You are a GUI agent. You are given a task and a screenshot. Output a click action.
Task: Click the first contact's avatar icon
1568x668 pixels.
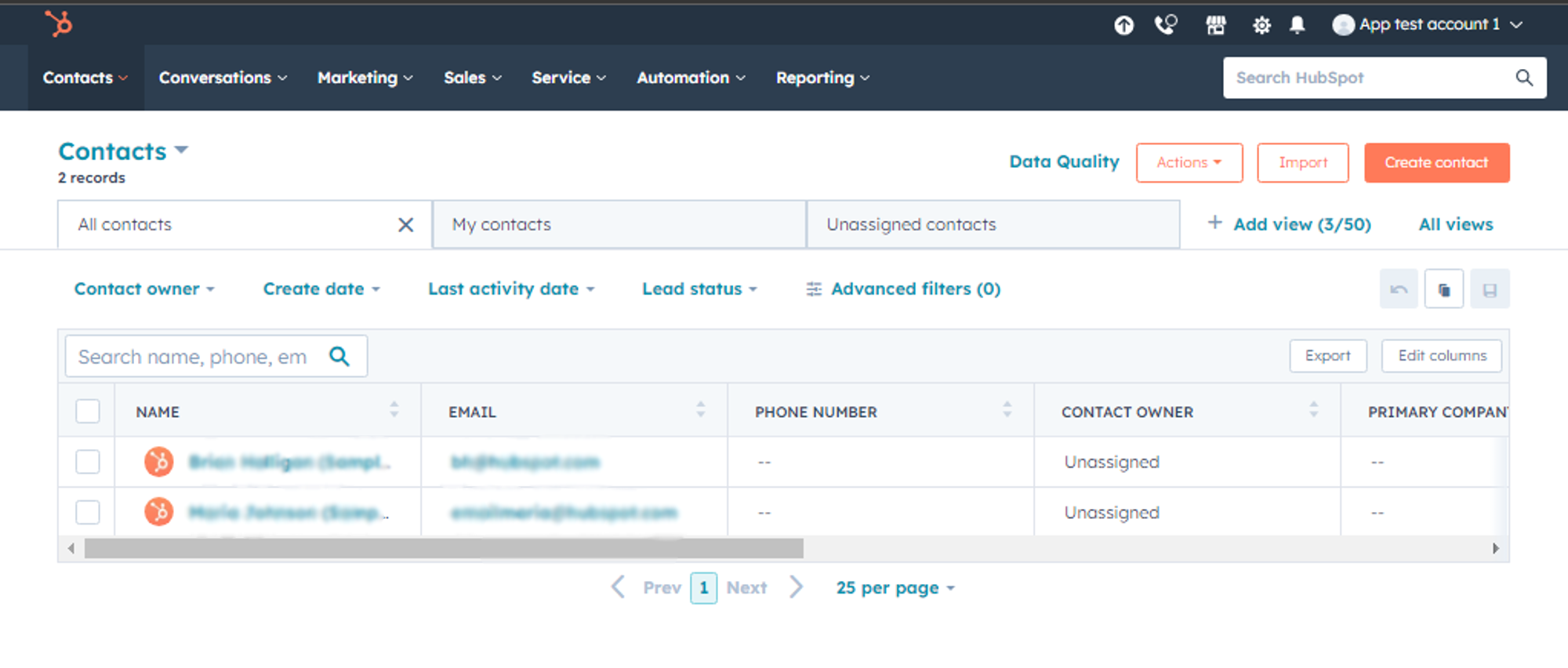click(x=158, y=462)
